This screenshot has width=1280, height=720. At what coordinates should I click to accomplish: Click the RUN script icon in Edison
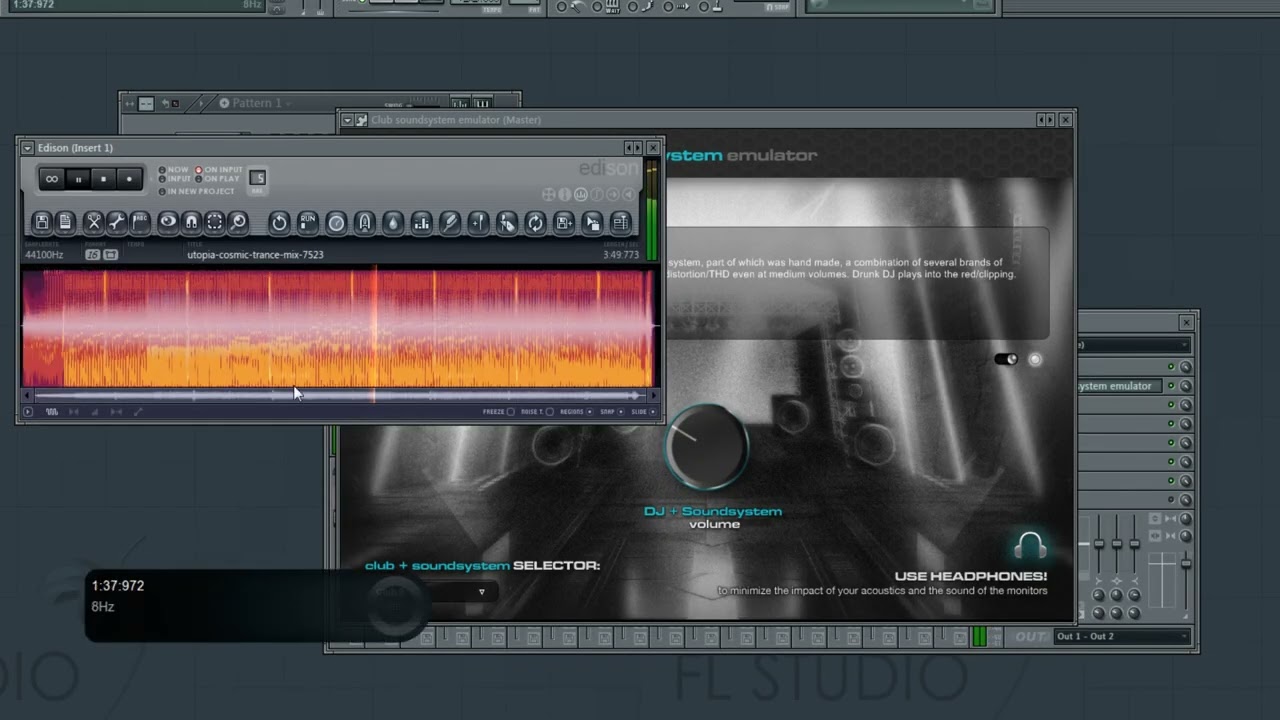point(308,222)
